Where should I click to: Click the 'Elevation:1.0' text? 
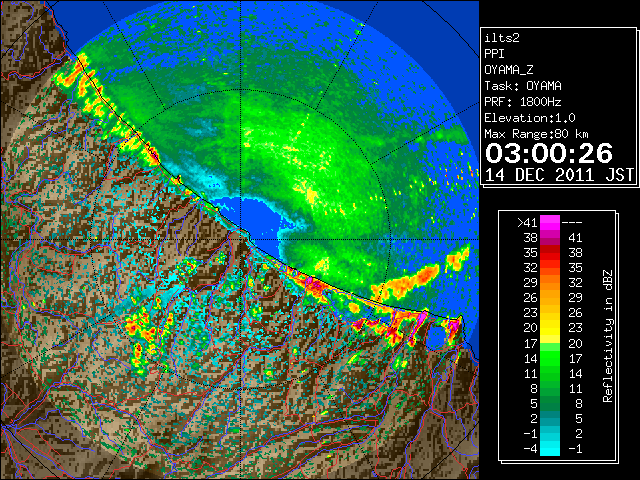point(530,118)
